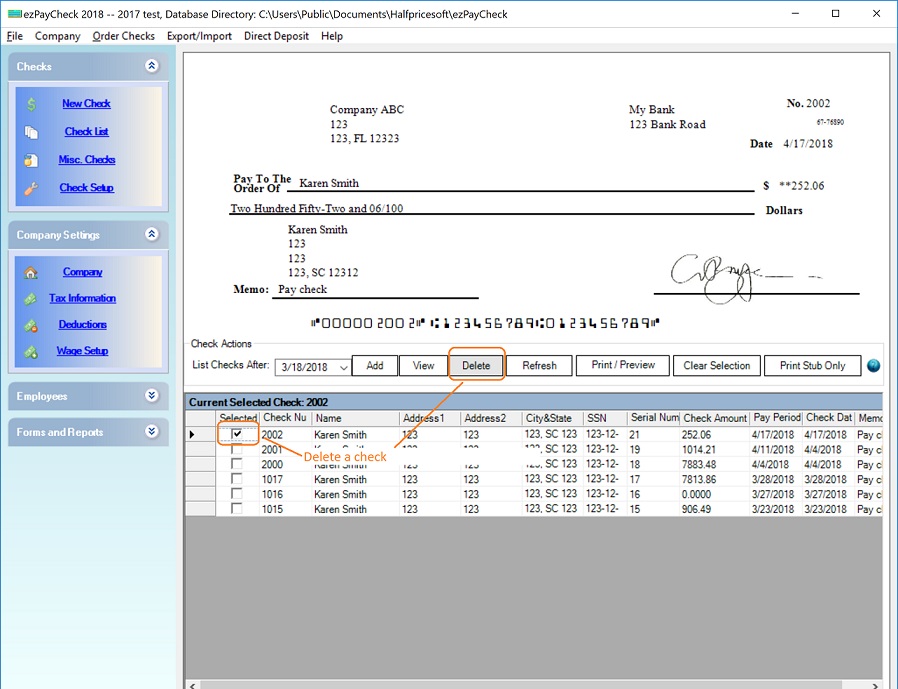Click the Add check button
Image resolution: width=898 pixels, height=689 pixels.
[375, 365]
